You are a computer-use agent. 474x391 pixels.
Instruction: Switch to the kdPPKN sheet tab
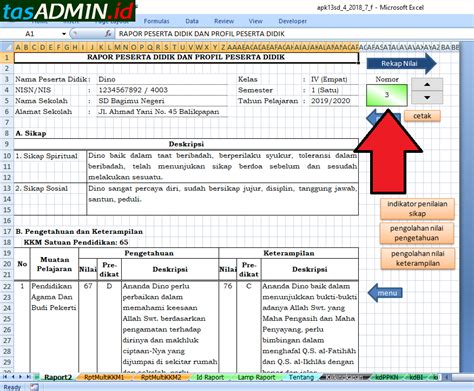coord(387,377)
